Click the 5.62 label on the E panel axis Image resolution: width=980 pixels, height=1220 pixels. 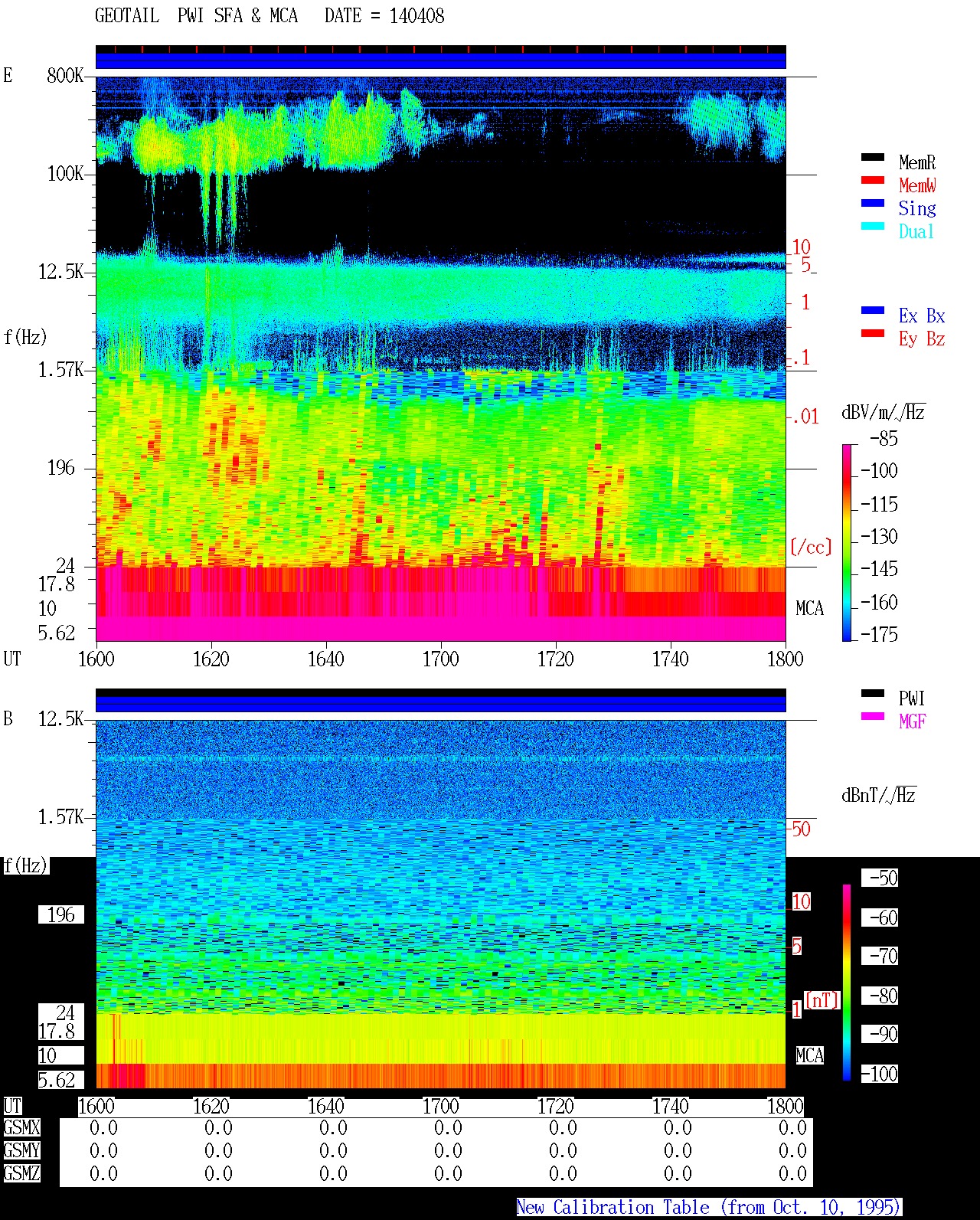tap(56, 633)
